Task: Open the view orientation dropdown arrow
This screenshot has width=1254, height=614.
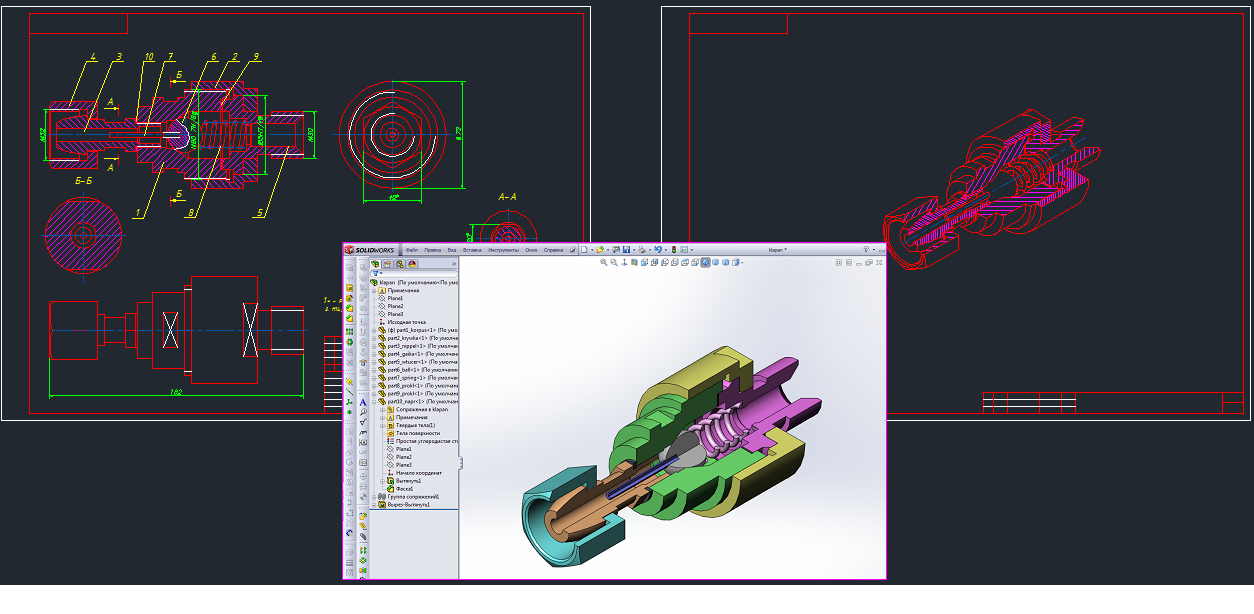Action: click(x=742, y=262)
